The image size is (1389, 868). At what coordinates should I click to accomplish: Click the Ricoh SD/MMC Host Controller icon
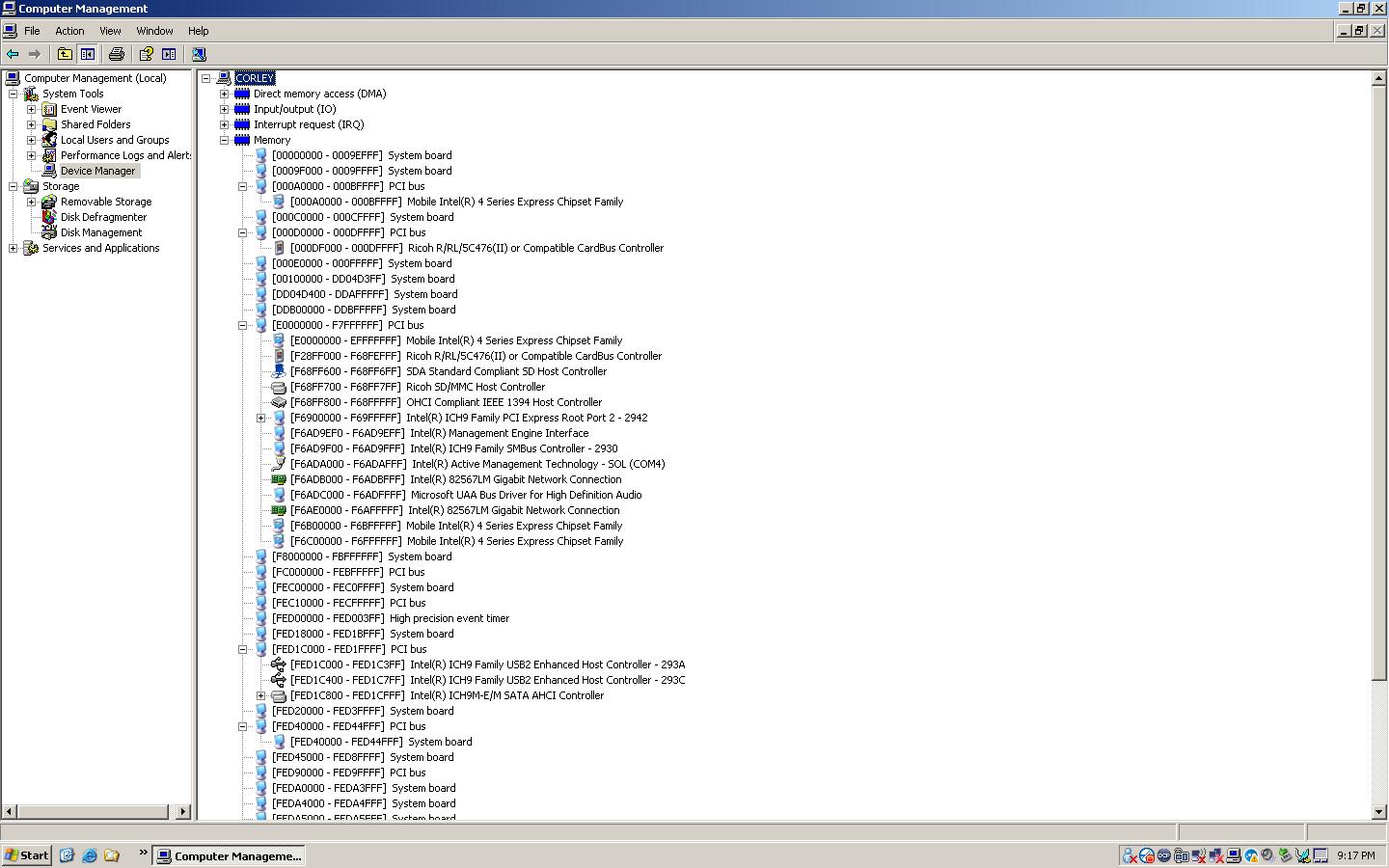279,387
